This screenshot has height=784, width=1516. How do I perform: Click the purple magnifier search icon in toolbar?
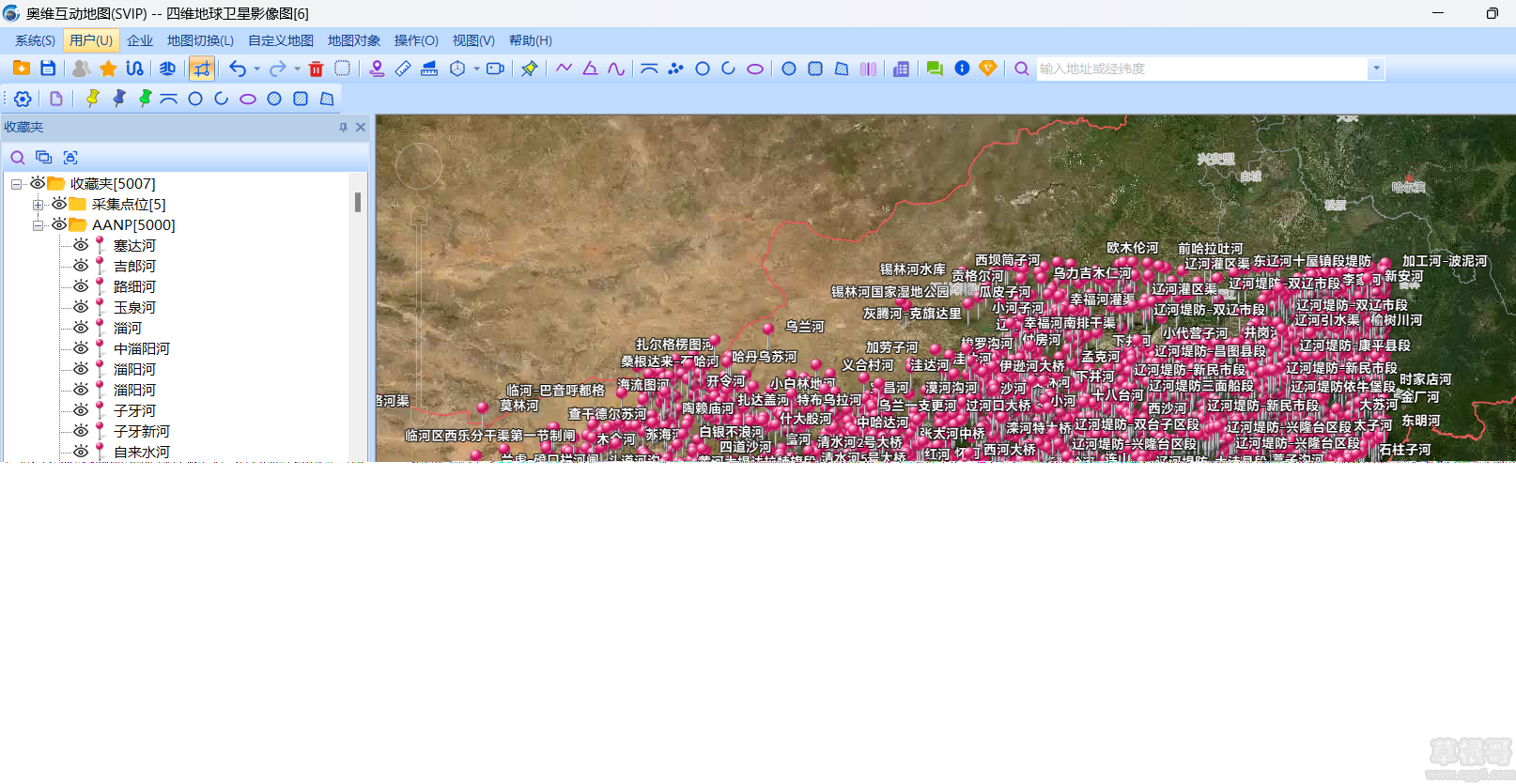(1022, 69)
